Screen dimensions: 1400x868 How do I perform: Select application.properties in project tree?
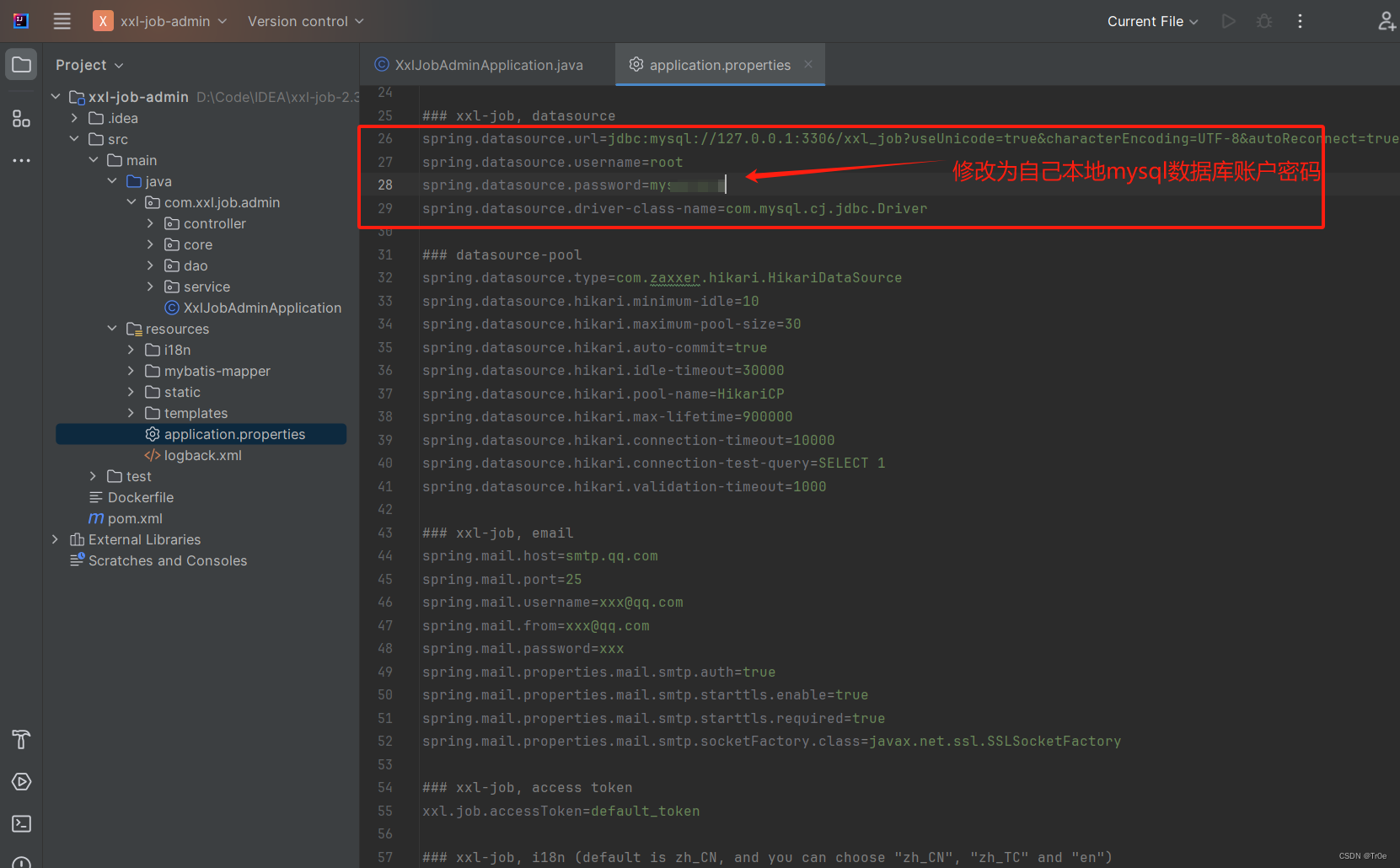click(201, 434)
